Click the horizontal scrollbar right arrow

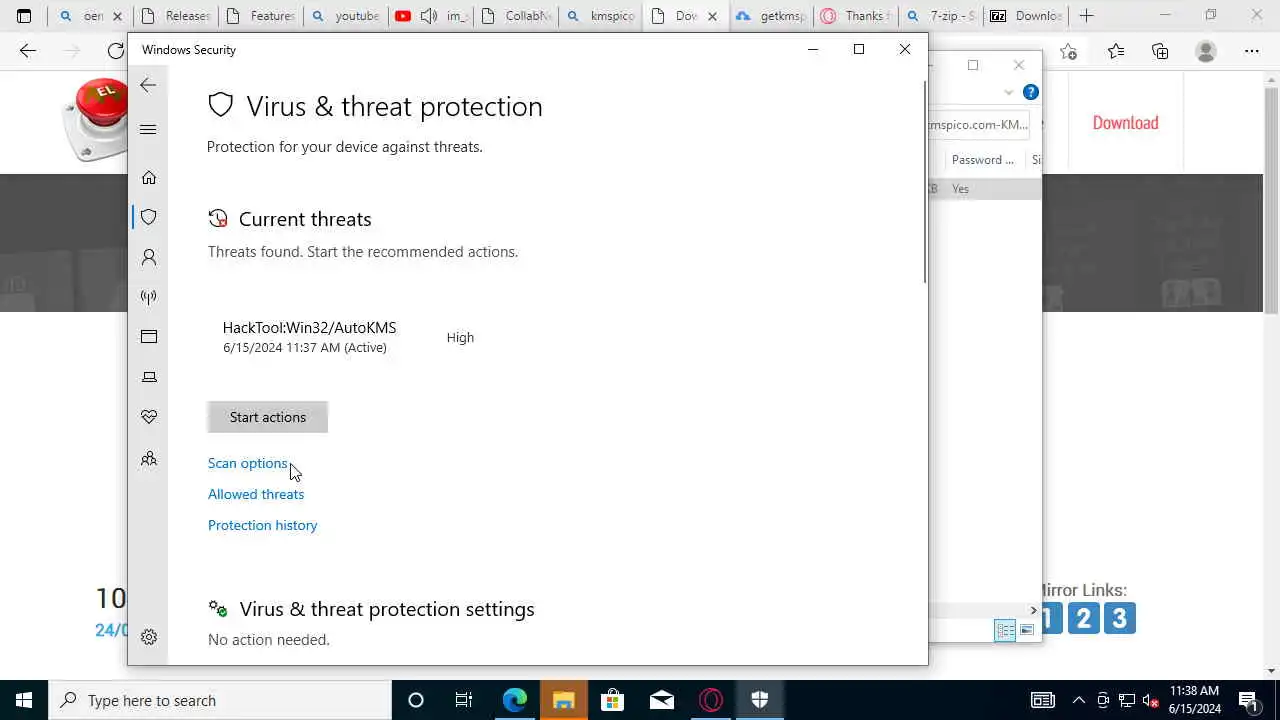(x=1034, y=610)
